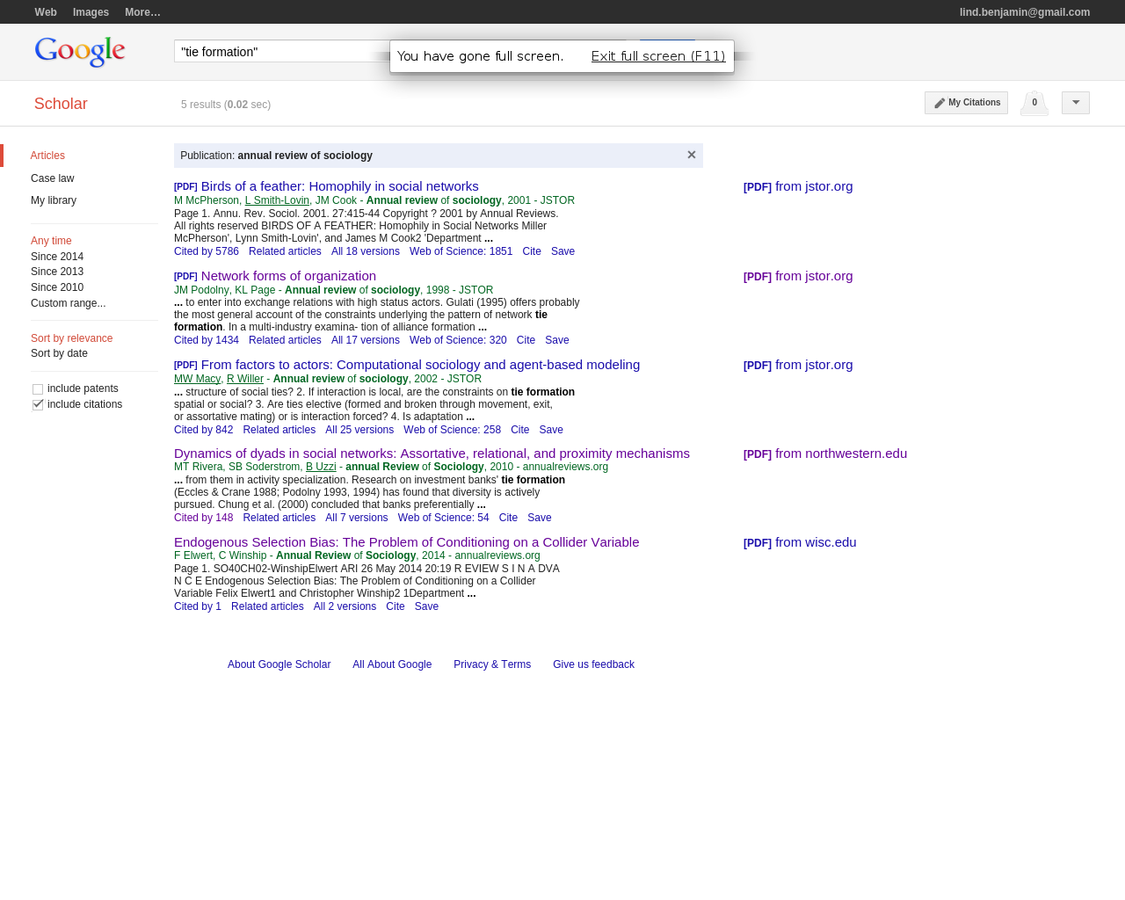Viewport: 1125px width, 900px height.
Task: Click author R Willer
Action: (x=245, y=378)
